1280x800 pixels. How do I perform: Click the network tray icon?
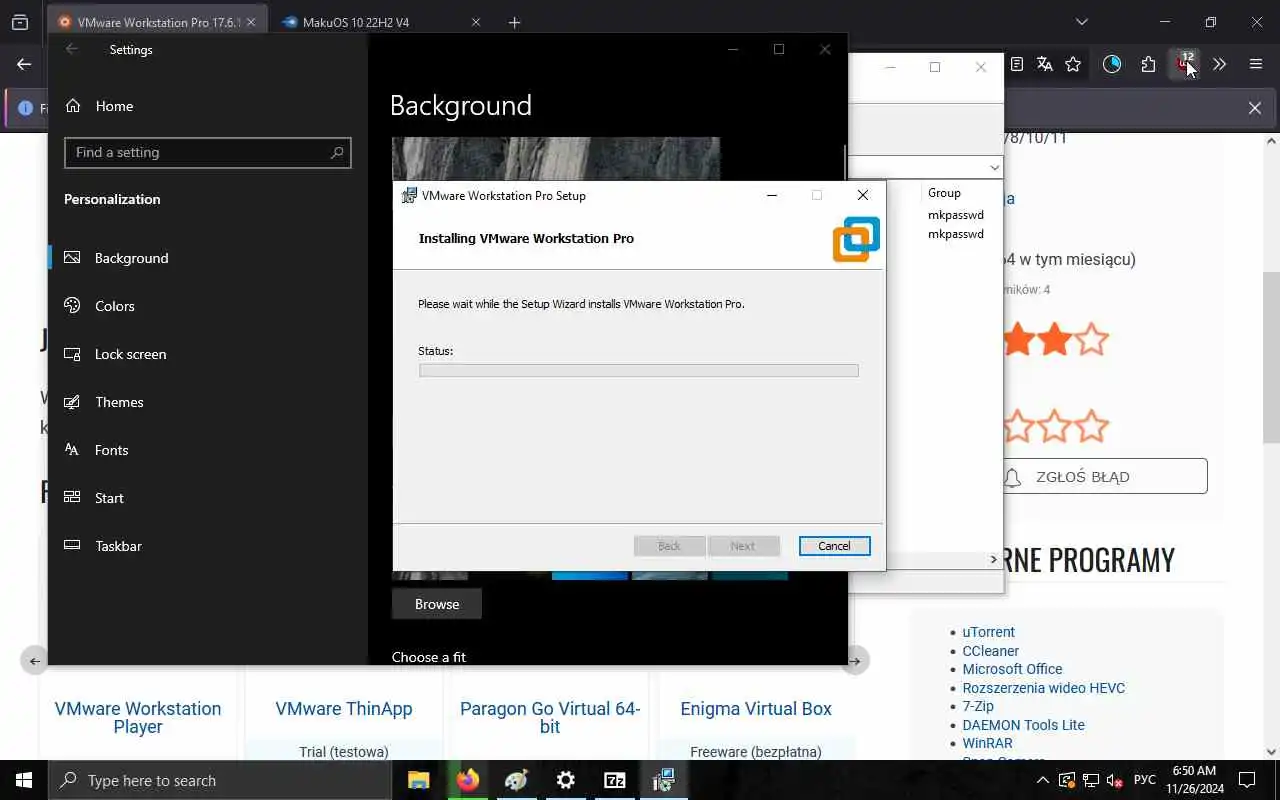(x=1090, y=780)
